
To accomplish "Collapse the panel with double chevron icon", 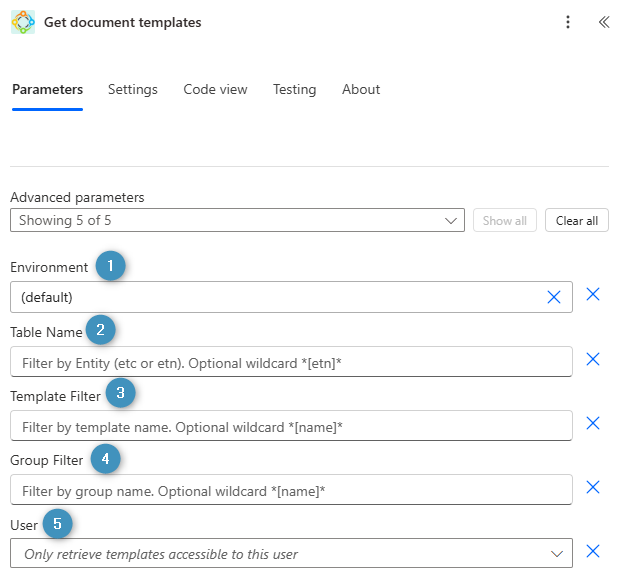I will 603,22.
